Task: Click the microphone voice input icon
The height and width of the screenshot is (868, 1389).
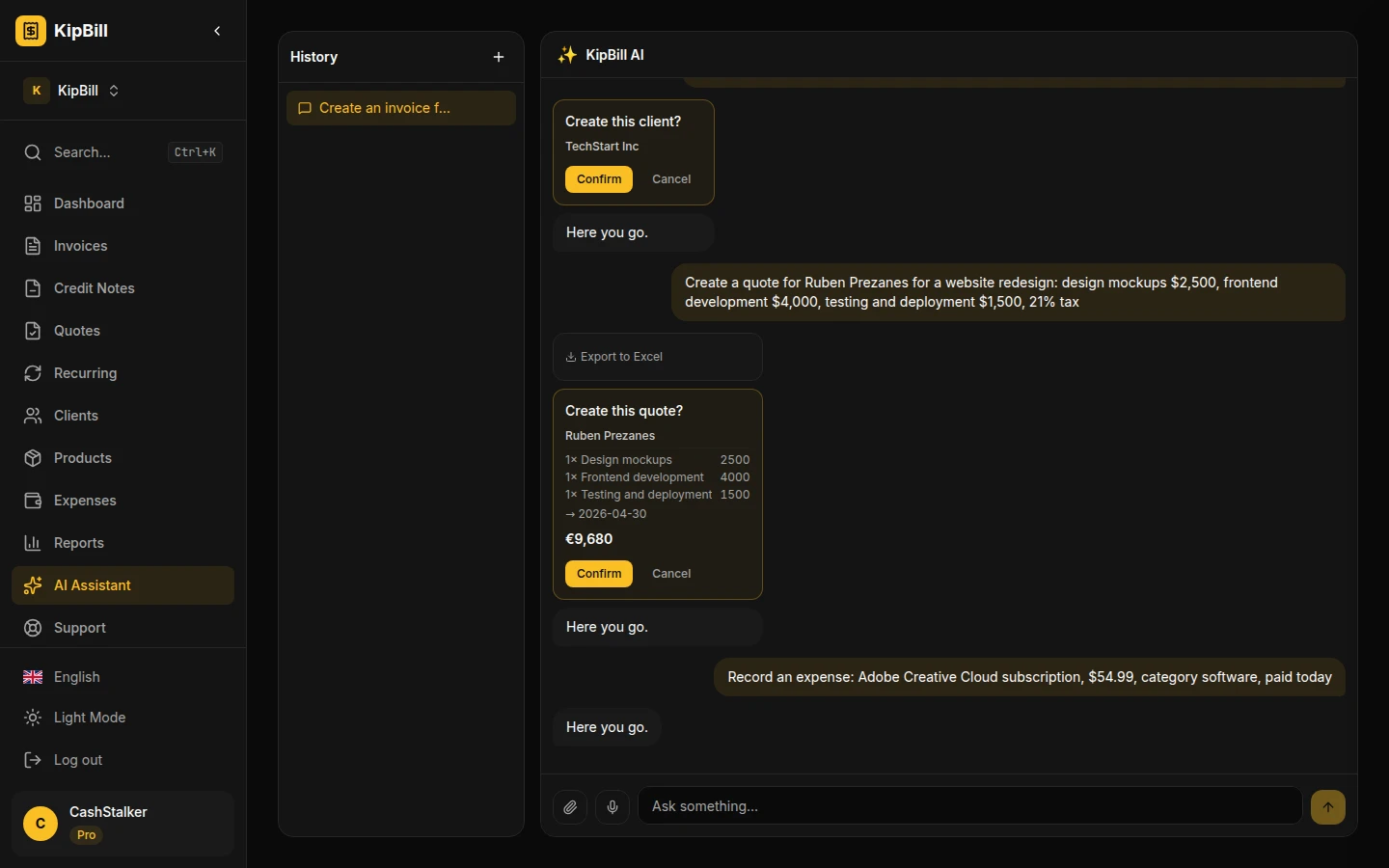Action: coord(613,807)
